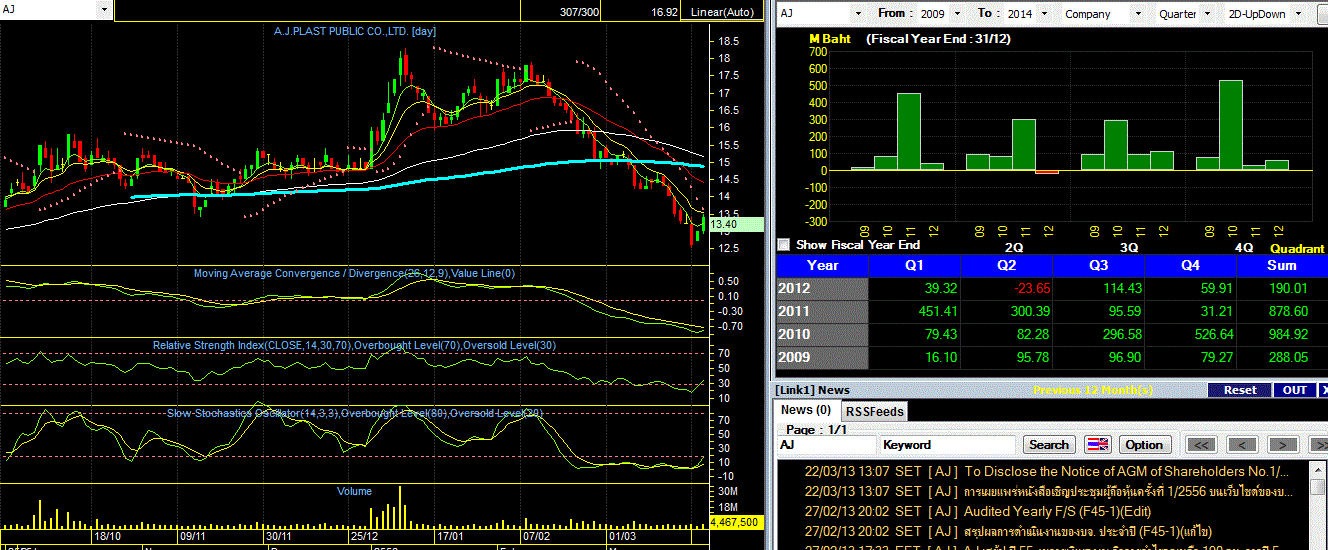Viewport: 1328px width, 550px height.
Task: Click the Q1 column header
Action: [914, 266]
